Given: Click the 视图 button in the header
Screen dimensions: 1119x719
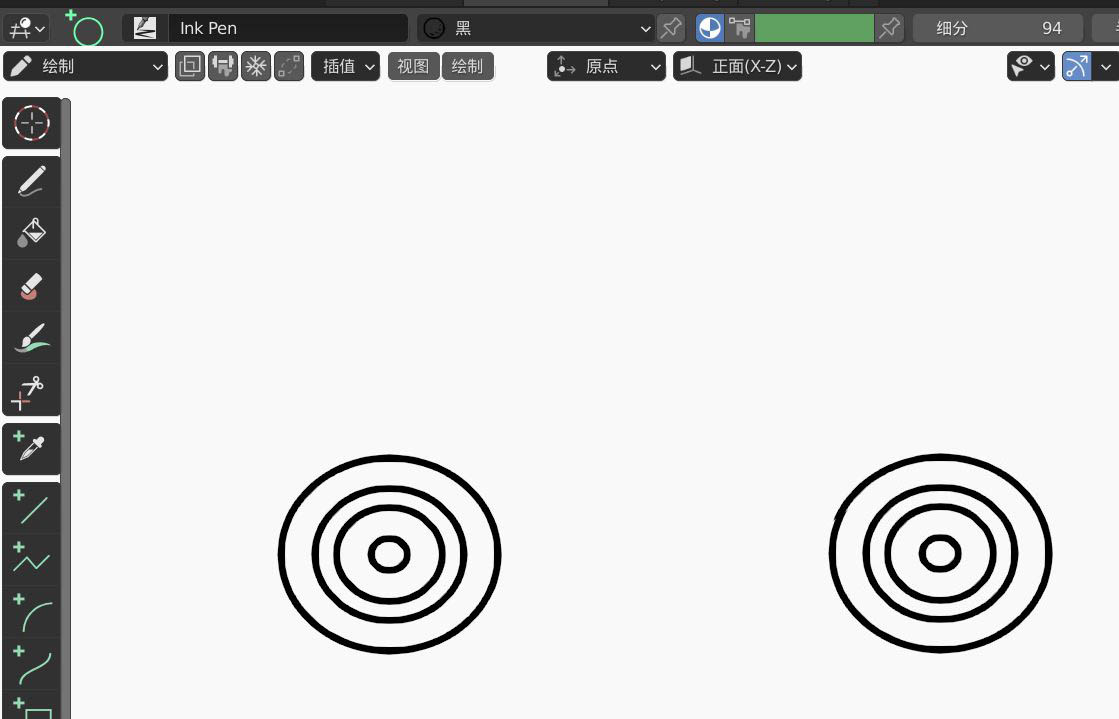Looking at the screenshot, I should click(413, 66).
